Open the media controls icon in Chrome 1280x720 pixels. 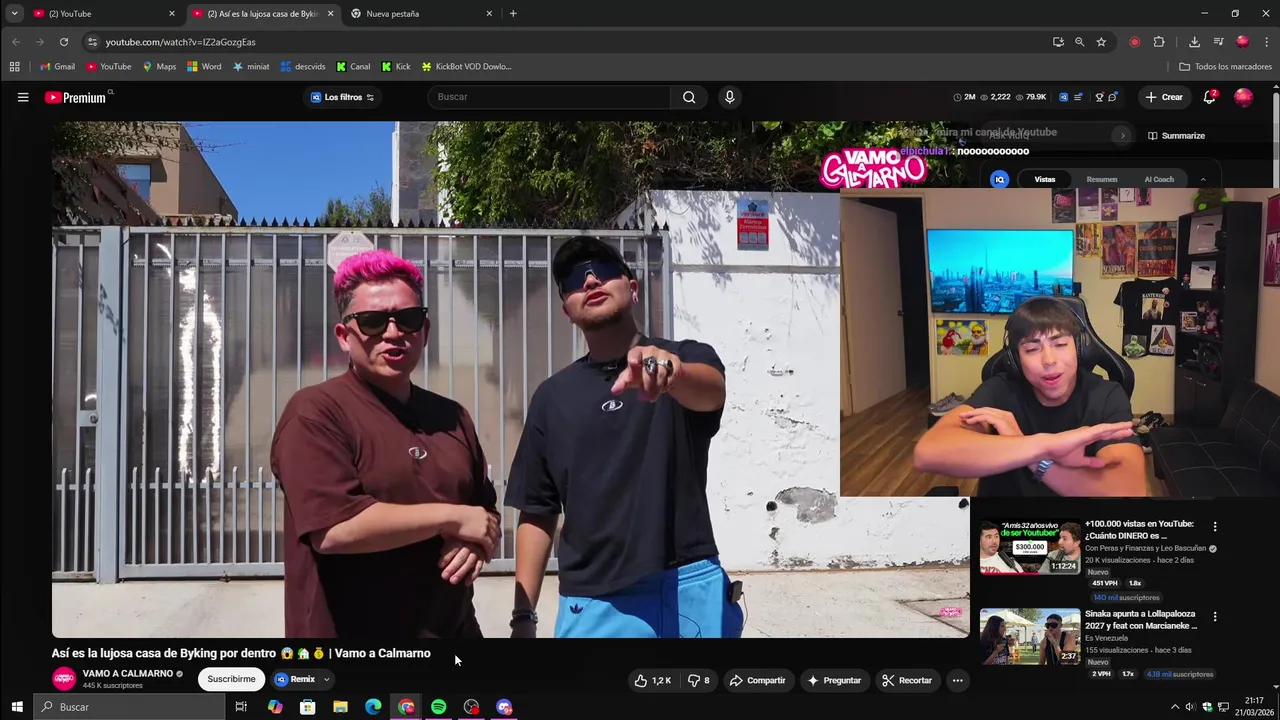(1218, 42)
